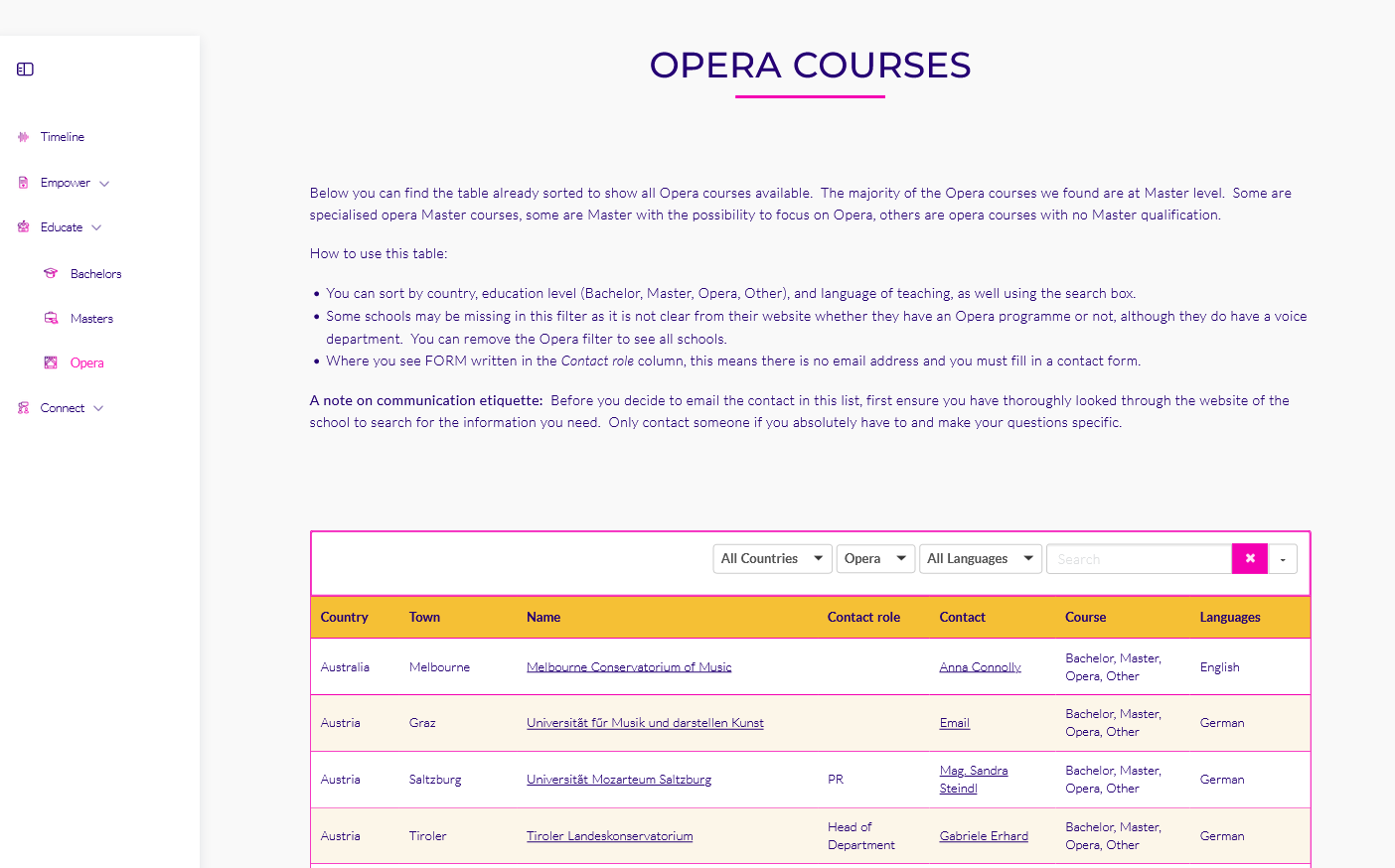Open the Opera course filter dropdown
The height and width of the screenshot is (868, 1395).
point(874,559)
